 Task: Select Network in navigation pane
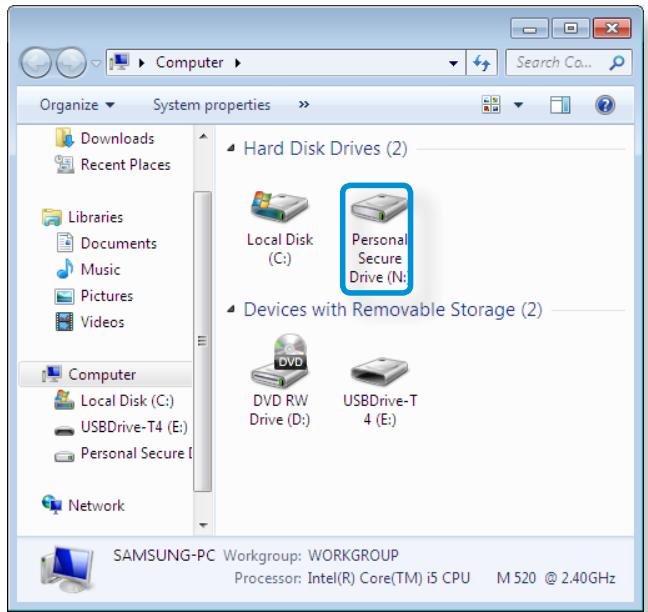coord(96,505)
